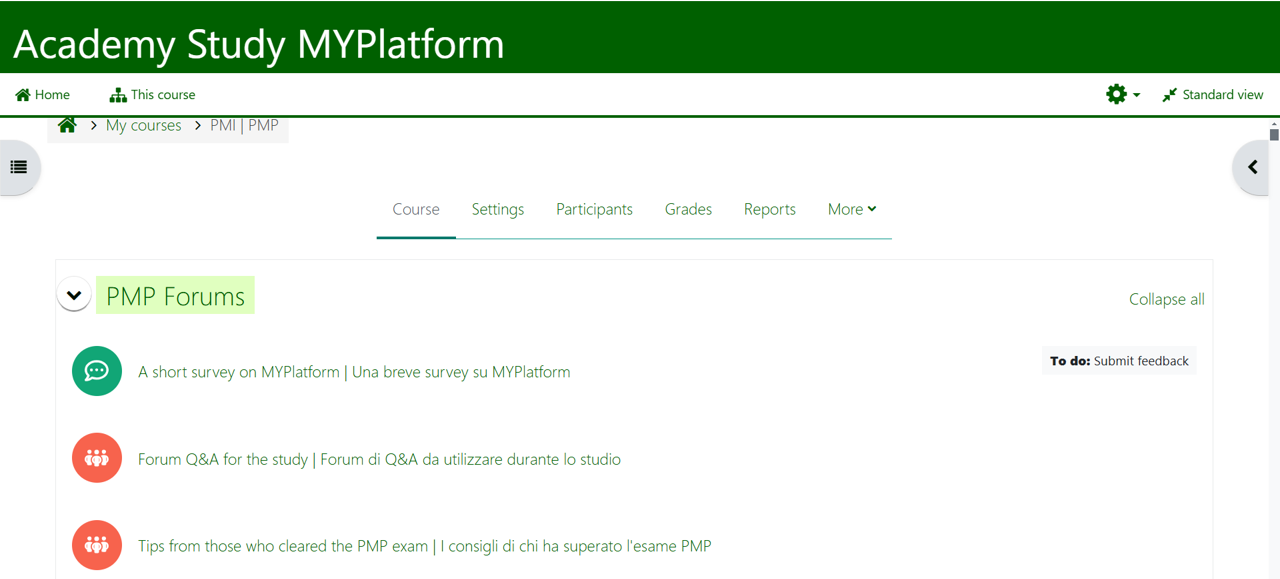Click the breadcrumb home icon
This screenshot has width=1280, height=579.
[x=67, y=125]
